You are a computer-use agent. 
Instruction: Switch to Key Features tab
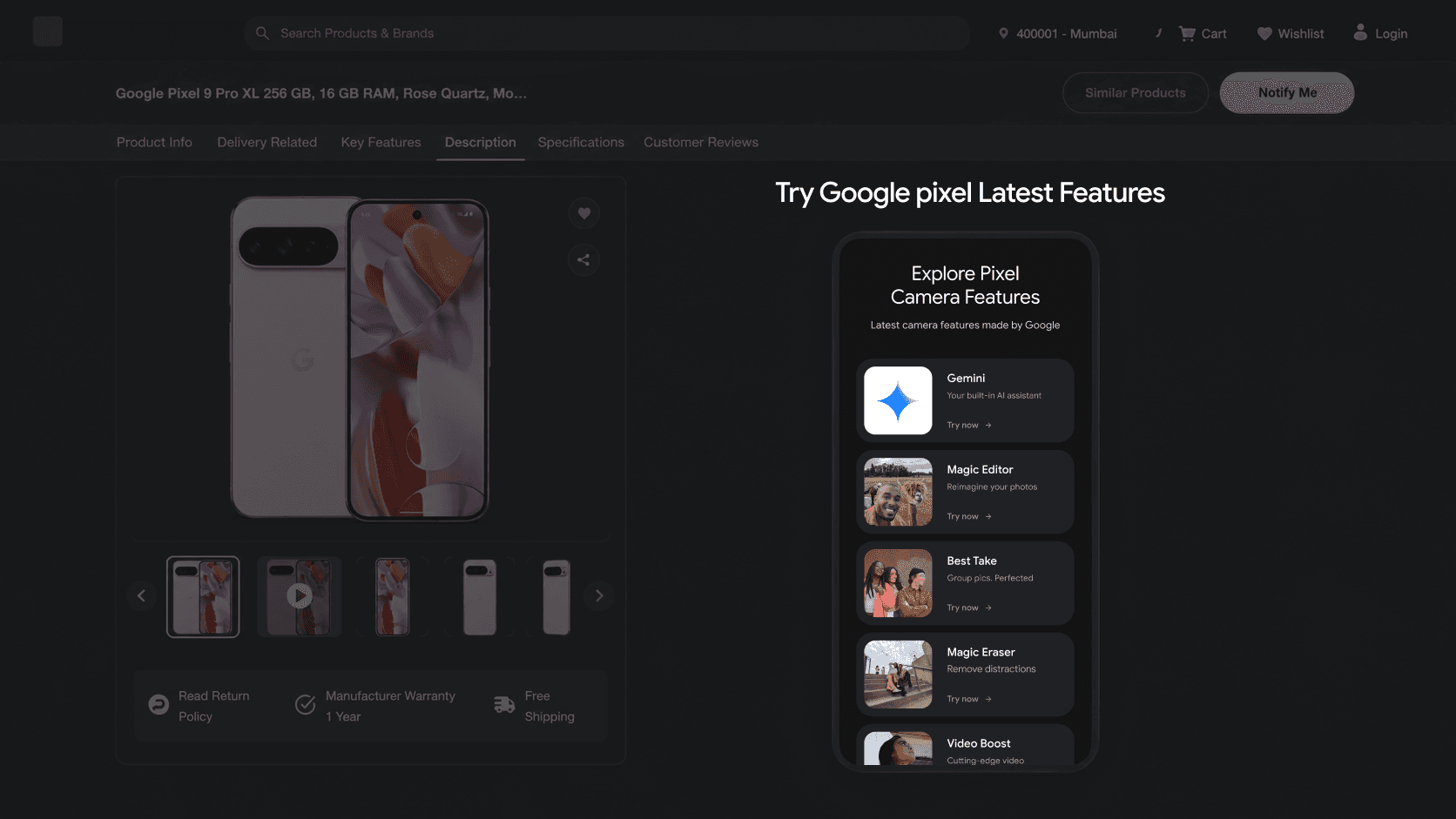(381, 142)
